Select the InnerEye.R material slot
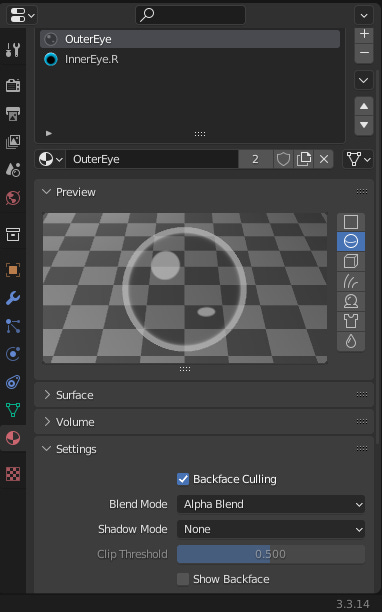 coord(190,59)
